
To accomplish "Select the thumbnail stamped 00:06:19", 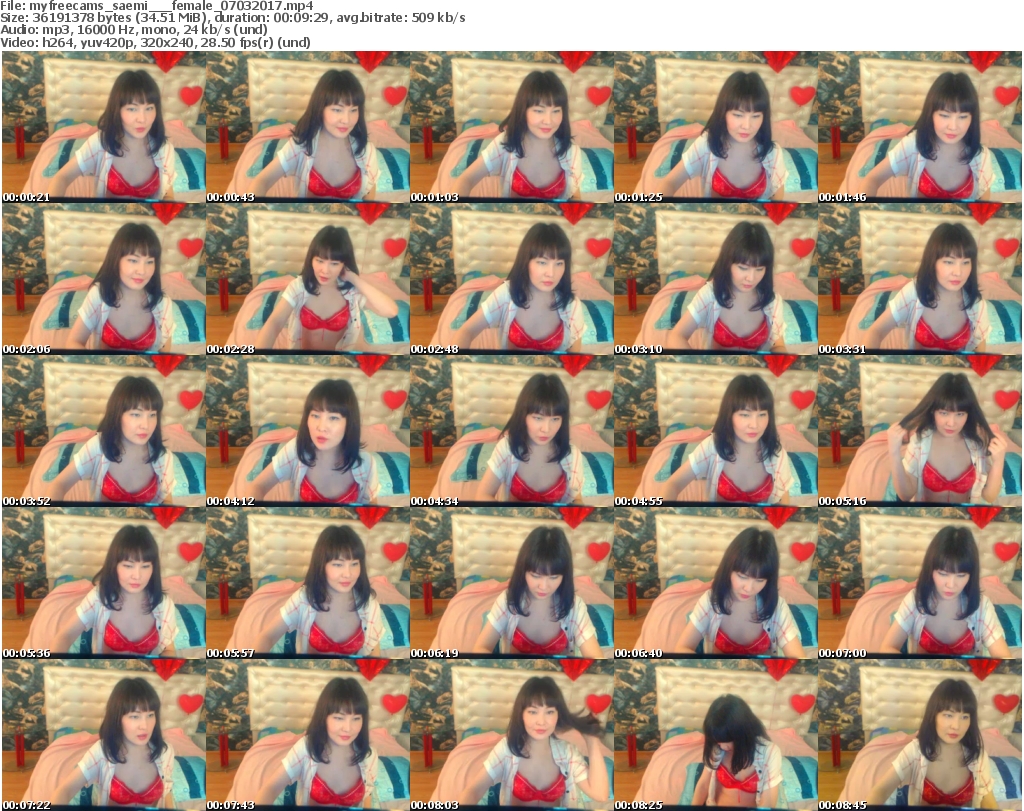I will [x=511, y=583].
